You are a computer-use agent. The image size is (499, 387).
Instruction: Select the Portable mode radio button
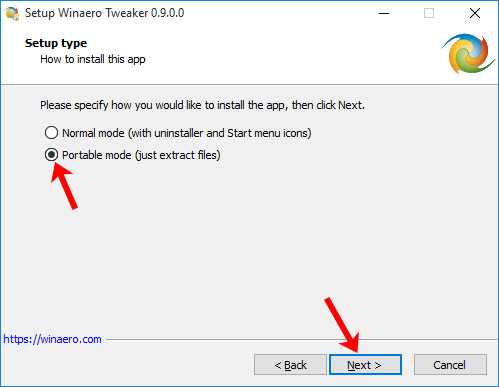tap(51, 155)
